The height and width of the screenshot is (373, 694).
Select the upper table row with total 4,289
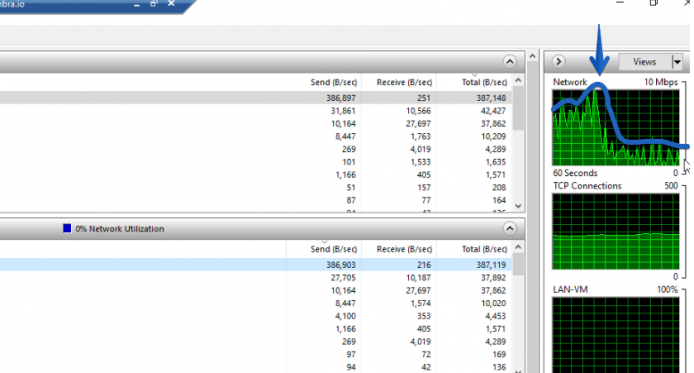pyautogui.click(x=256, y=149)
